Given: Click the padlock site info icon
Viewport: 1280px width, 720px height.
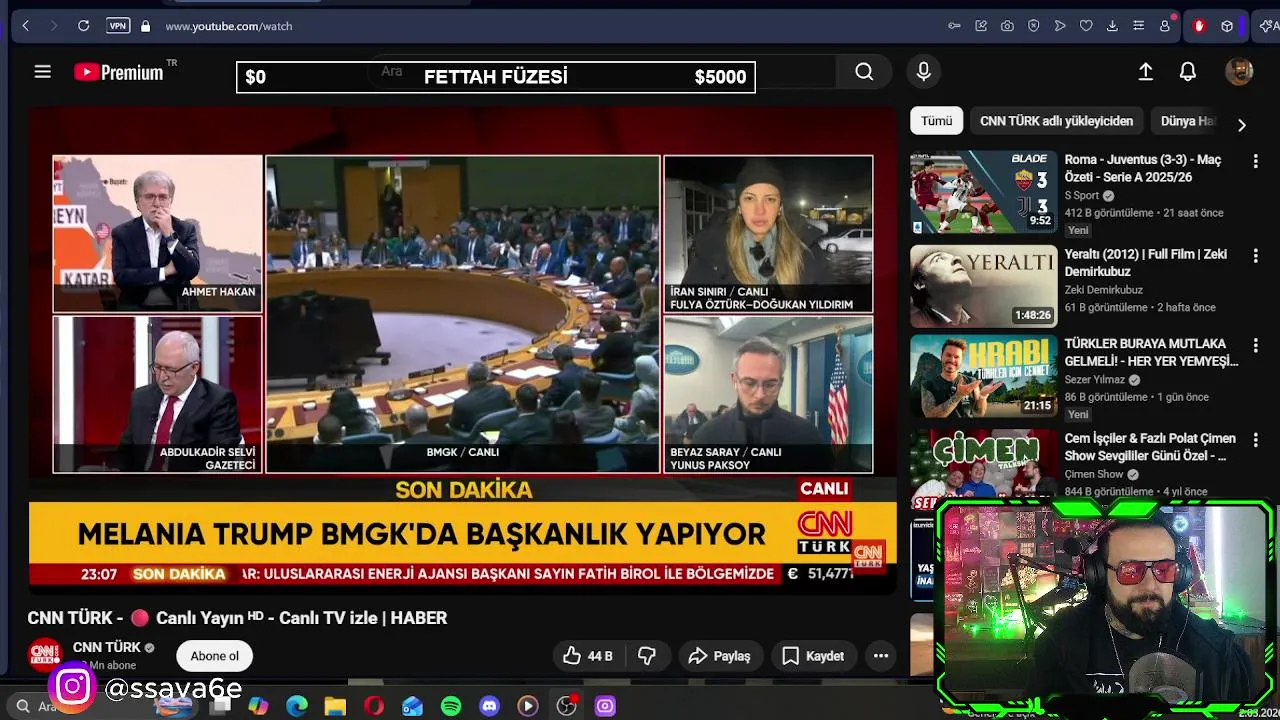Looking at the screenshot, I should (x=145, y=26).
